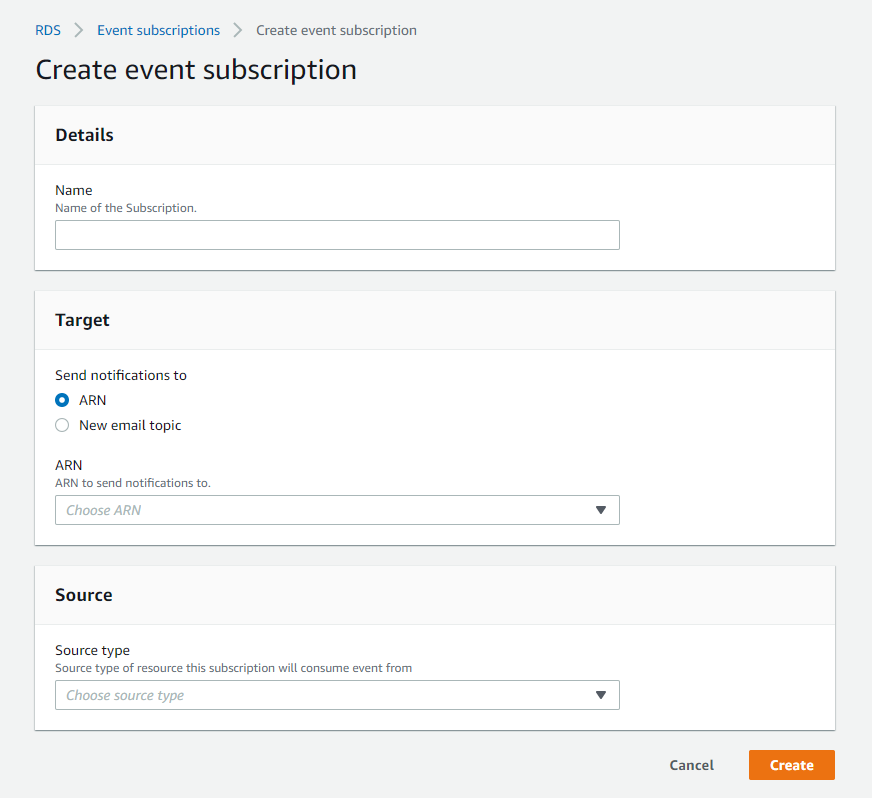The height and width of the screenshot is (798, 872).
Task: Click the Target section header
Action: click(82, 320)
